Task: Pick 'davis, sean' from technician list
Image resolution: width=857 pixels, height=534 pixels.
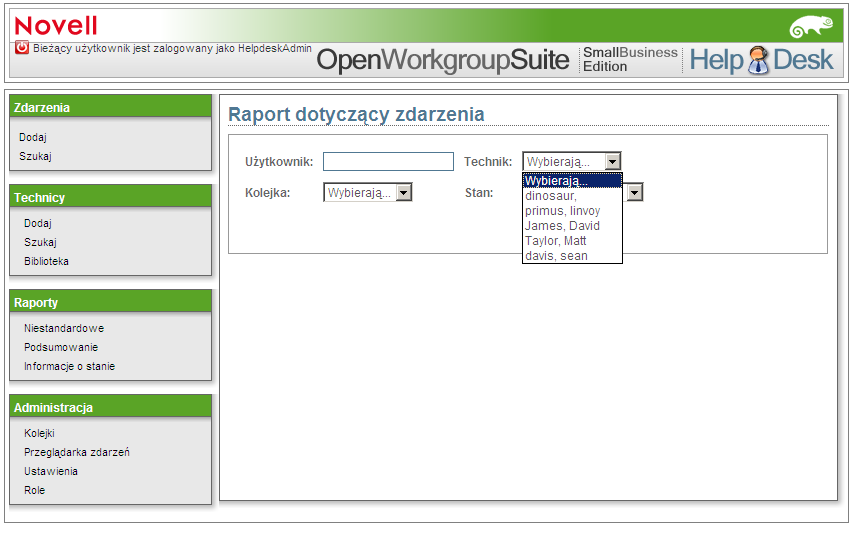Action: click(572, 256)
